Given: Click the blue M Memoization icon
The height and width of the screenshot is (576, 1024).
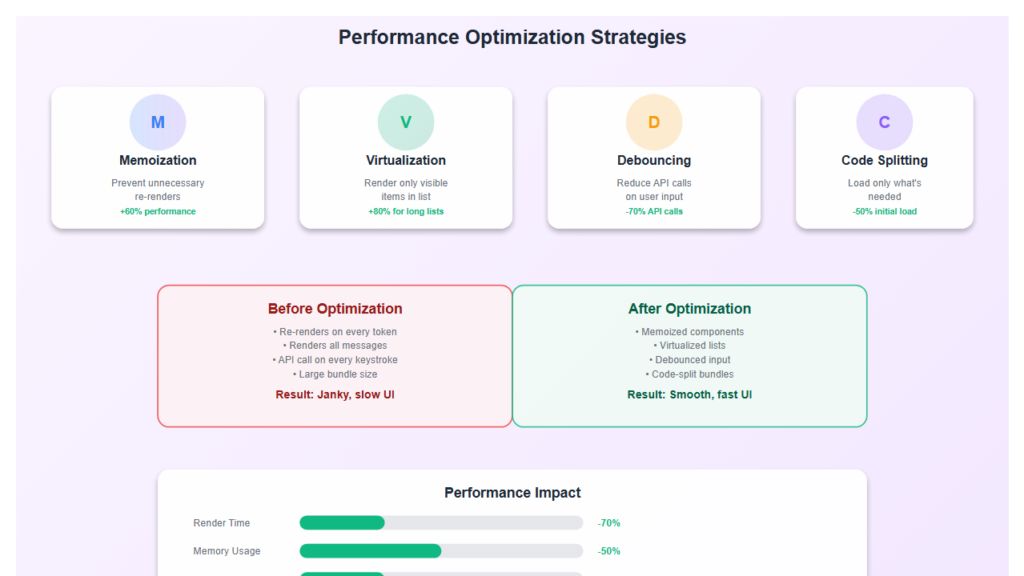Looking at the screenshot, I should 158,123.
